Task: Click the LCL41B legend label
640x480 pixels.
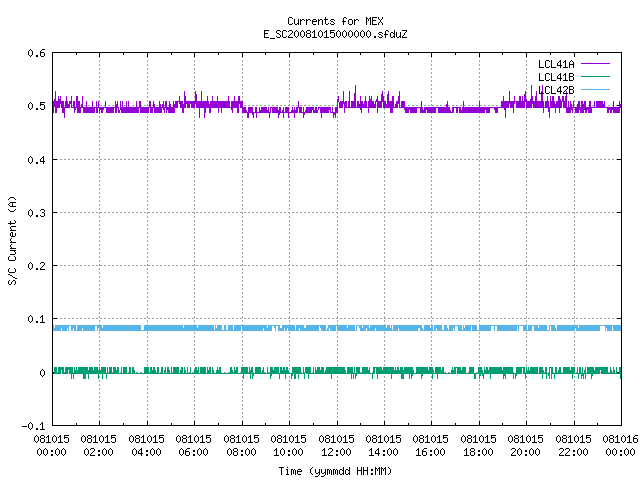Action: click(556, 77)
